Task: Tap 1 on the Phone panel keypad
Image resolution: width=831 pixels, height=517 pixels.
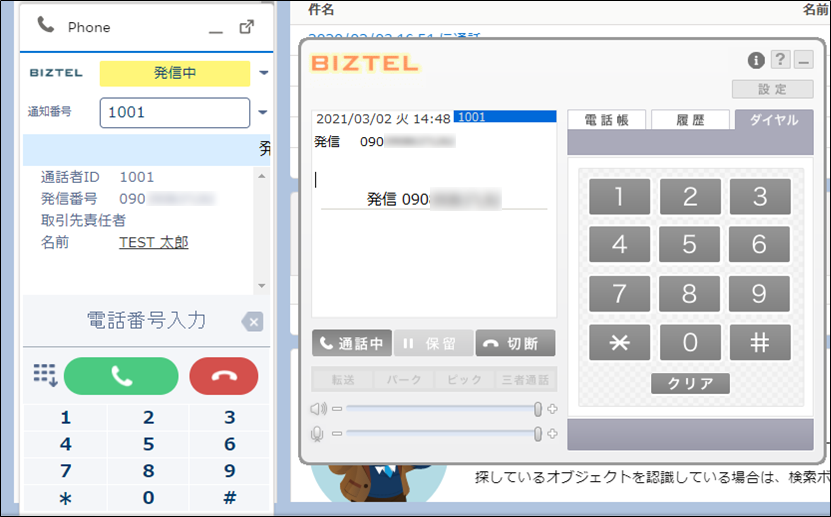Action: point(66,417)
